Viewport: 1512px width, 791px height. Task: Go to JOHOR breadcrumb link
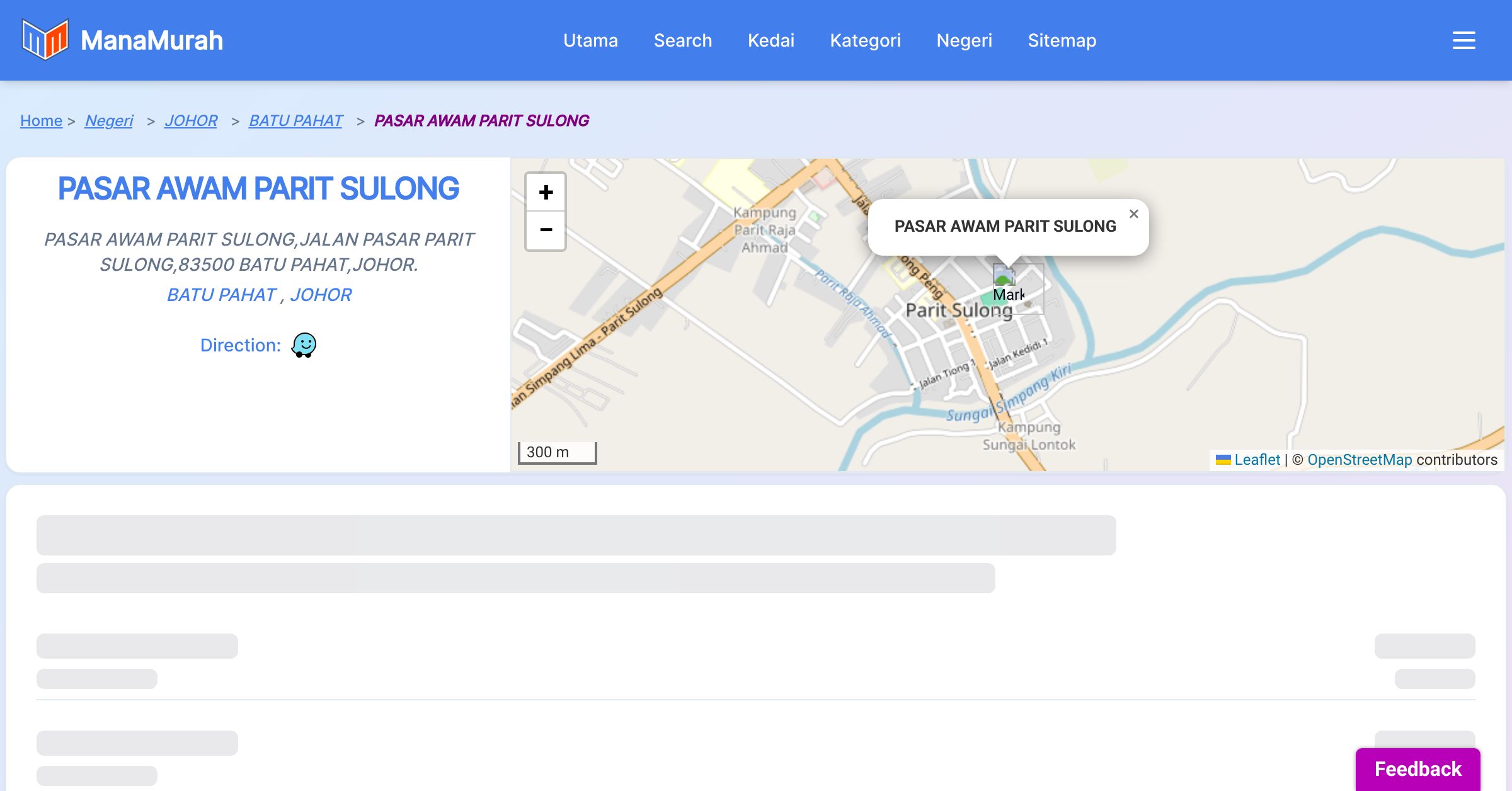[190, 120]
